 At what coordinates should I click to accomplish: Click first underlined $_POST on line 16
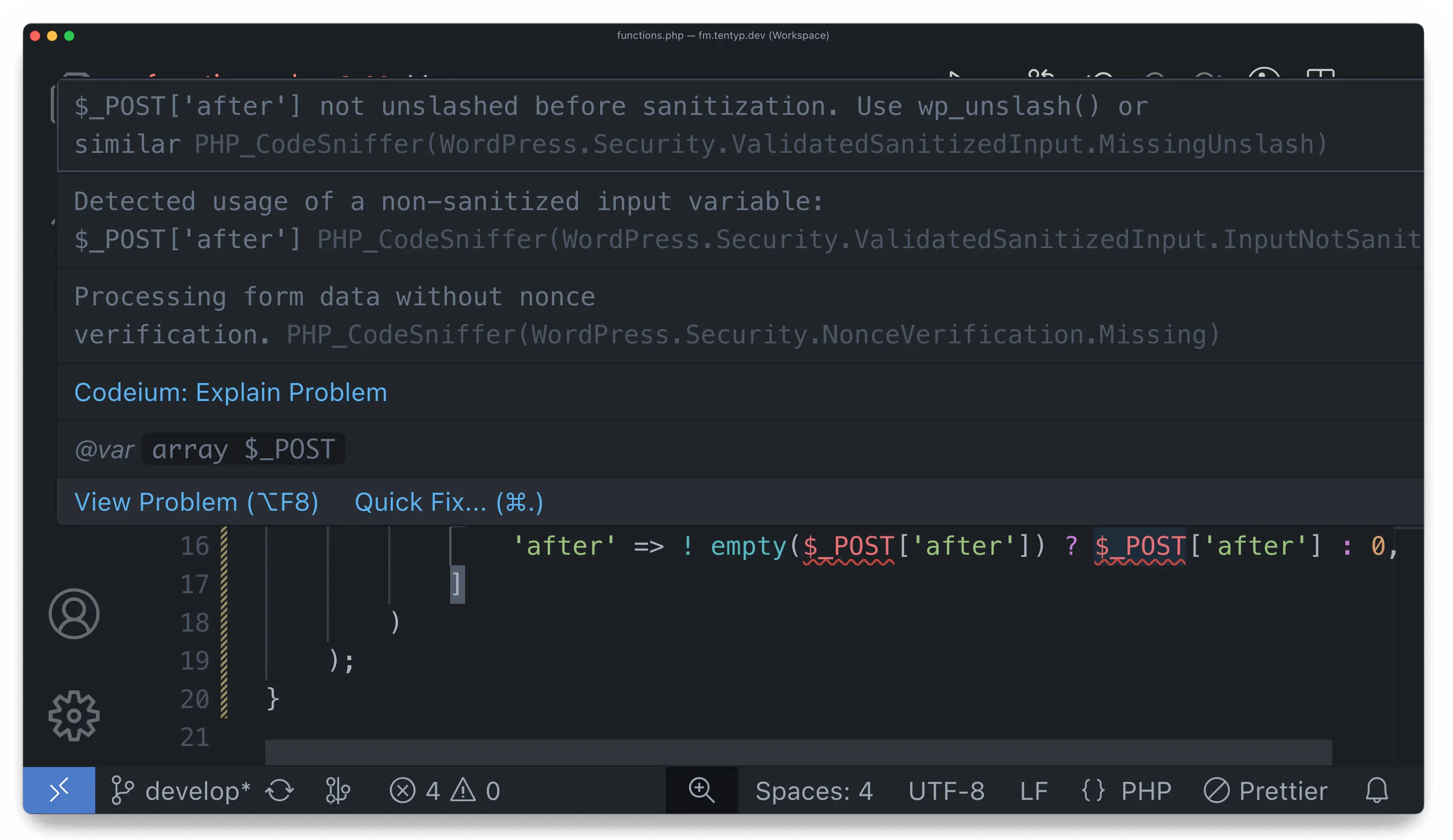(849, 547)
